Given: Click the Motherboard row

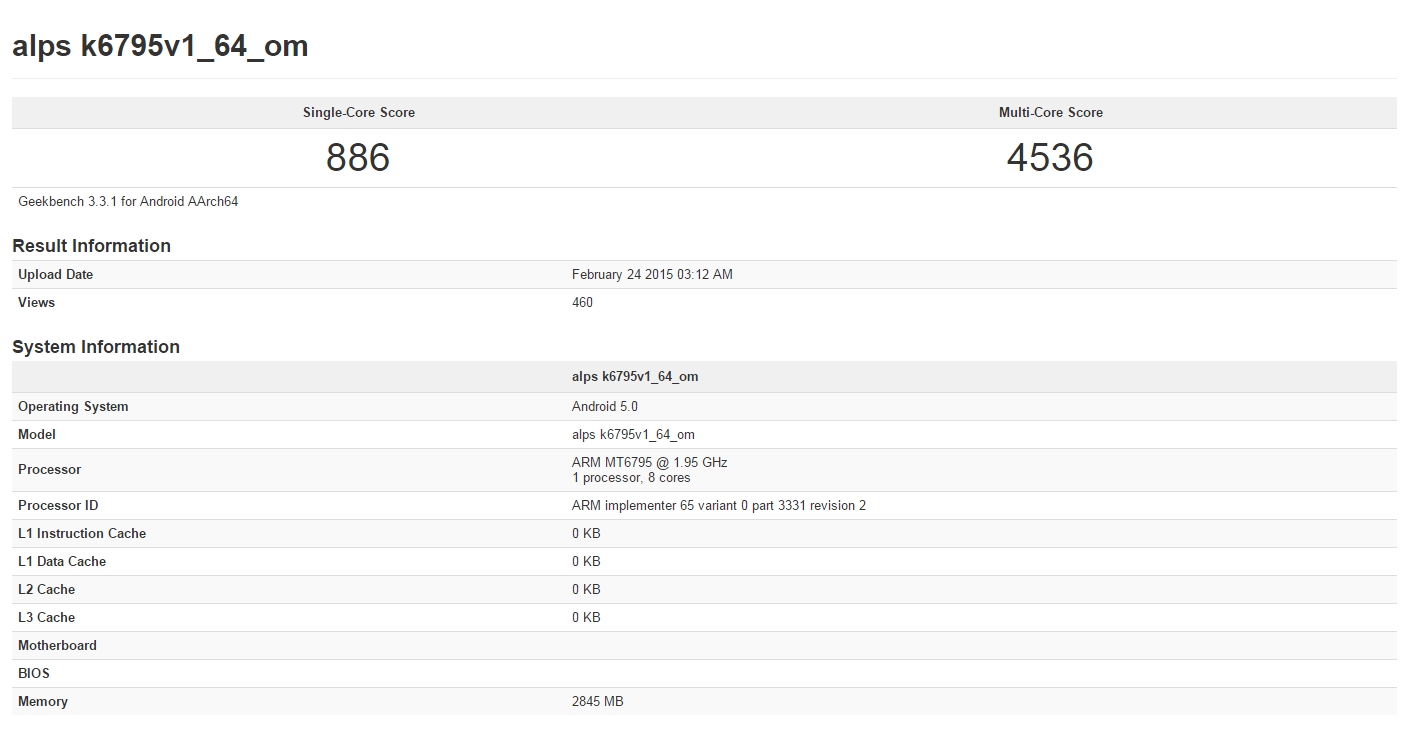Looking at the screenshot, I should pos(400,645).
